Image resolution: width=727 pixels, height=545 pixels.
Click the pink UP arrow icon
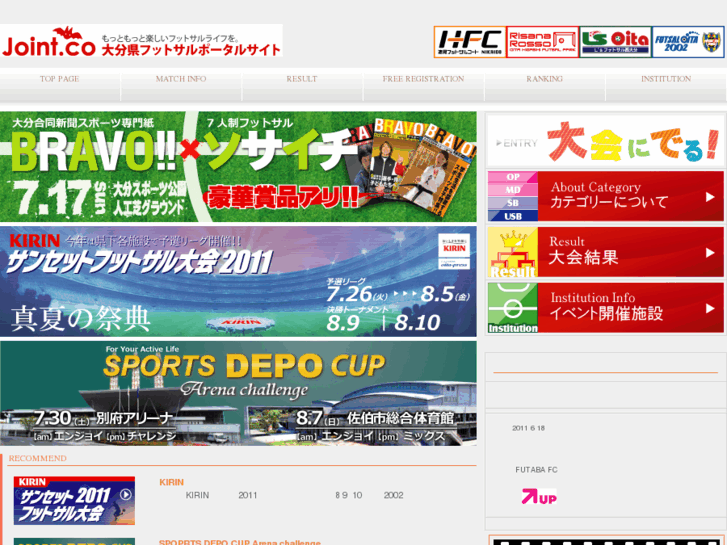539,497
